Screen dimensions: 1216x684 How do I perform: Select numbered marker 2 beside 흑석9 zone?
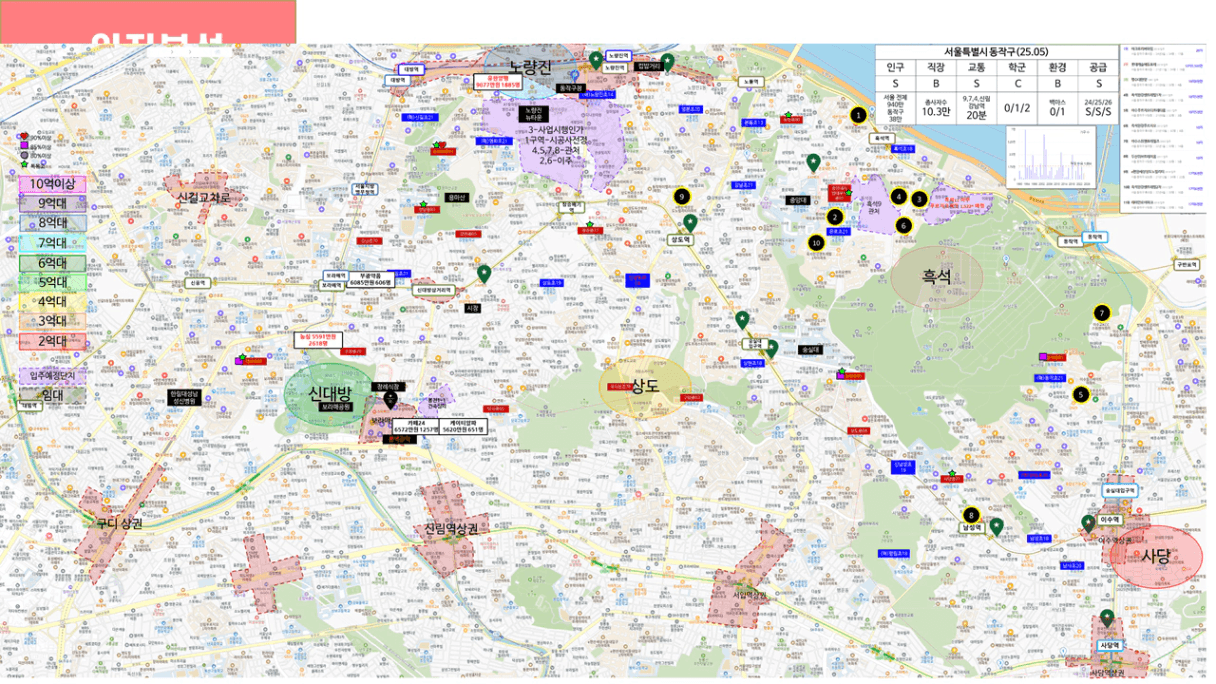pyautogui.click(x=836, y=217)
